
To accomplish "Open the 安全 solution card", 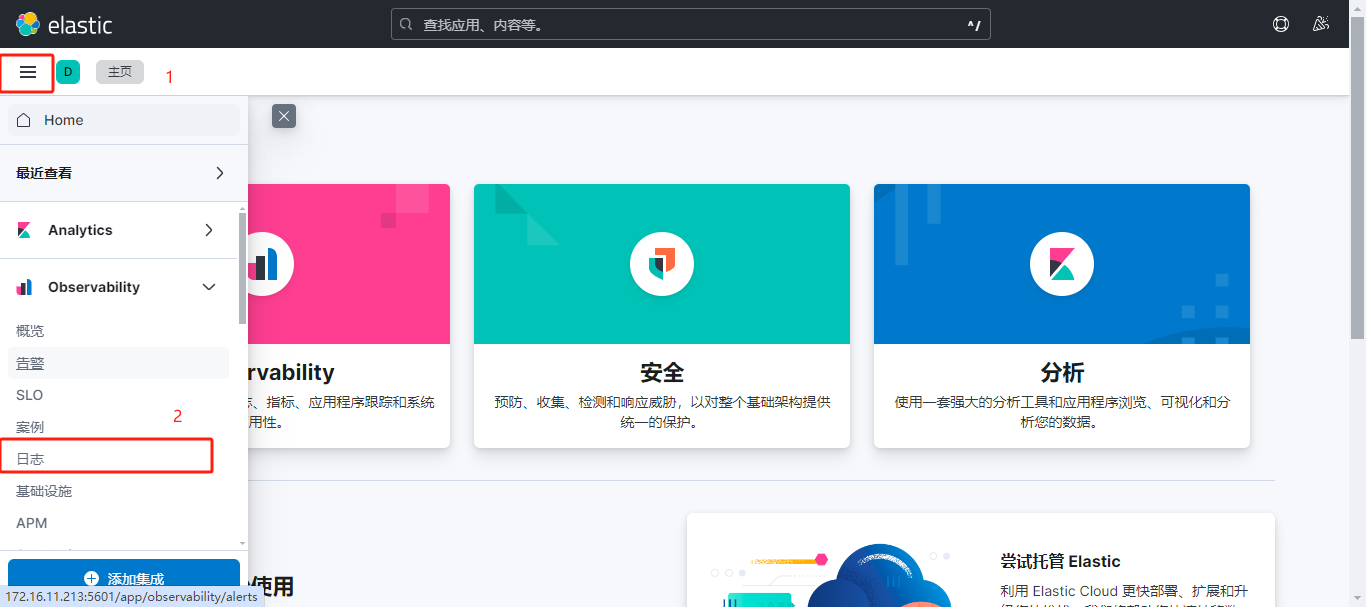I will point(662,316).
